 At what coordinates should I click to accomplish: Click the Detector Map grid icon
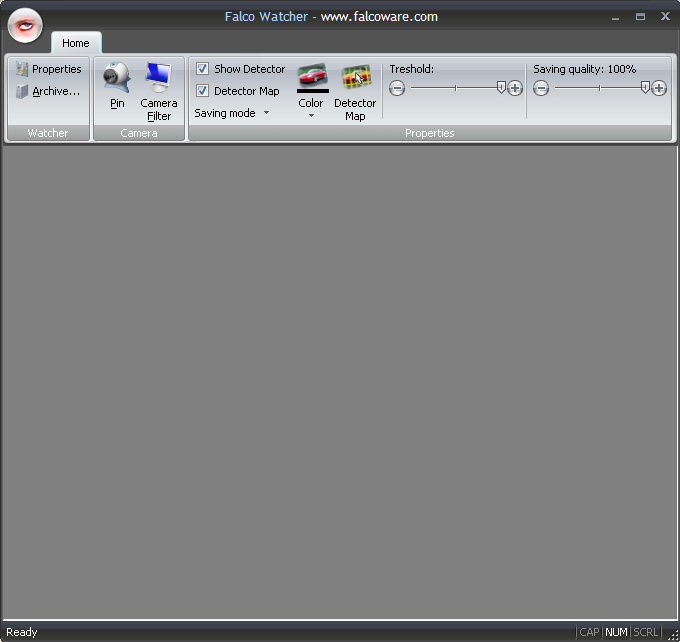point(355,78)
